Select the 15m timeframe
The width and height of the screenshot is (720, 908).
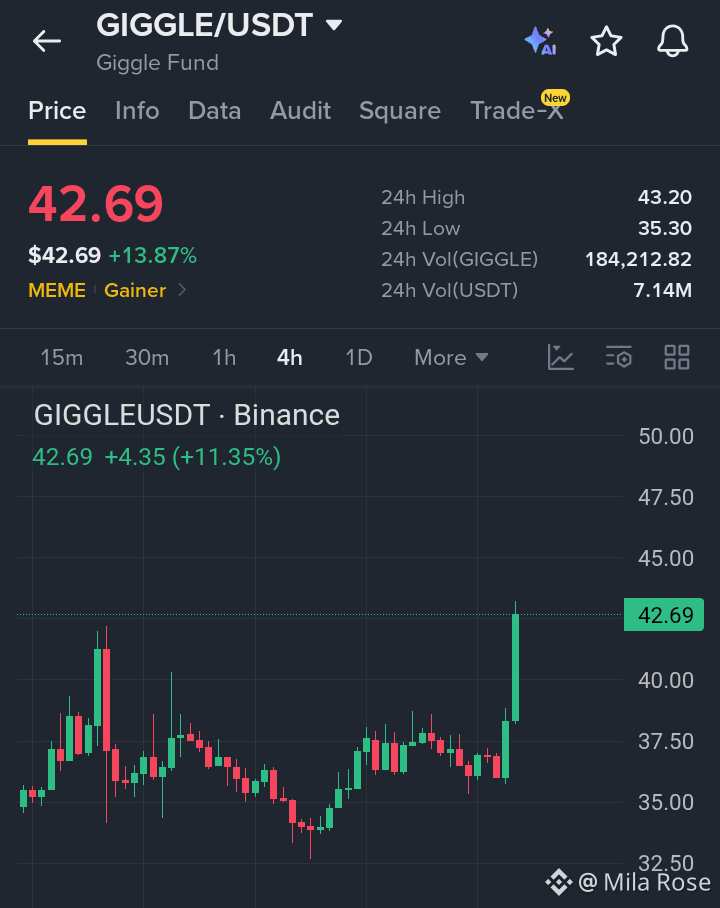click(61, 357)
